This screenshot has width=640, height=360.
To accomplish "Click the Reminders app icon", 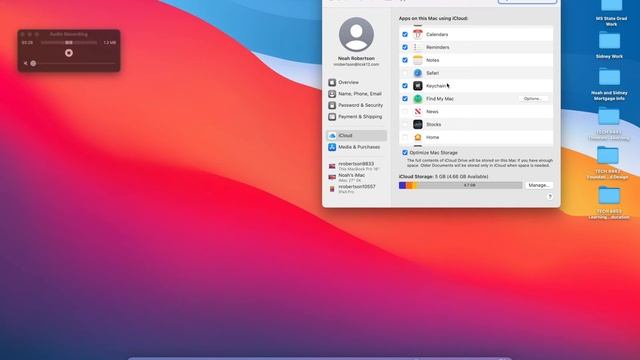I will [x=418, y=47].
